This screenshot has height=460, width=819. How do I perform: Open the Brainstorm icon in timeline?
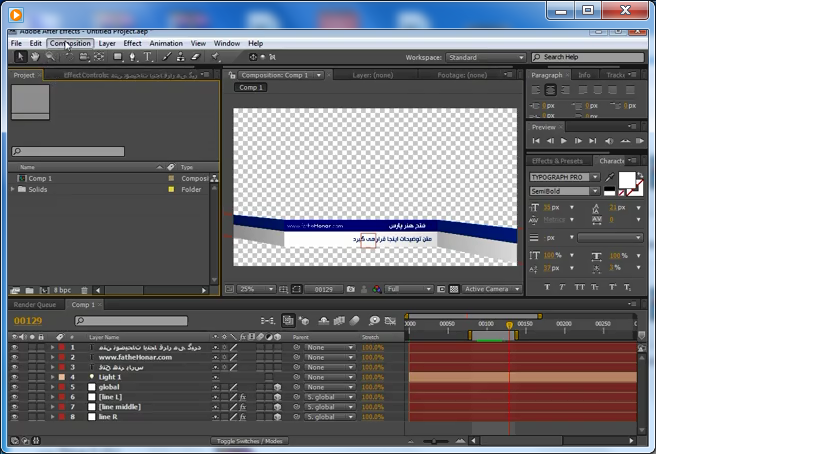click(x=374, y=321)
